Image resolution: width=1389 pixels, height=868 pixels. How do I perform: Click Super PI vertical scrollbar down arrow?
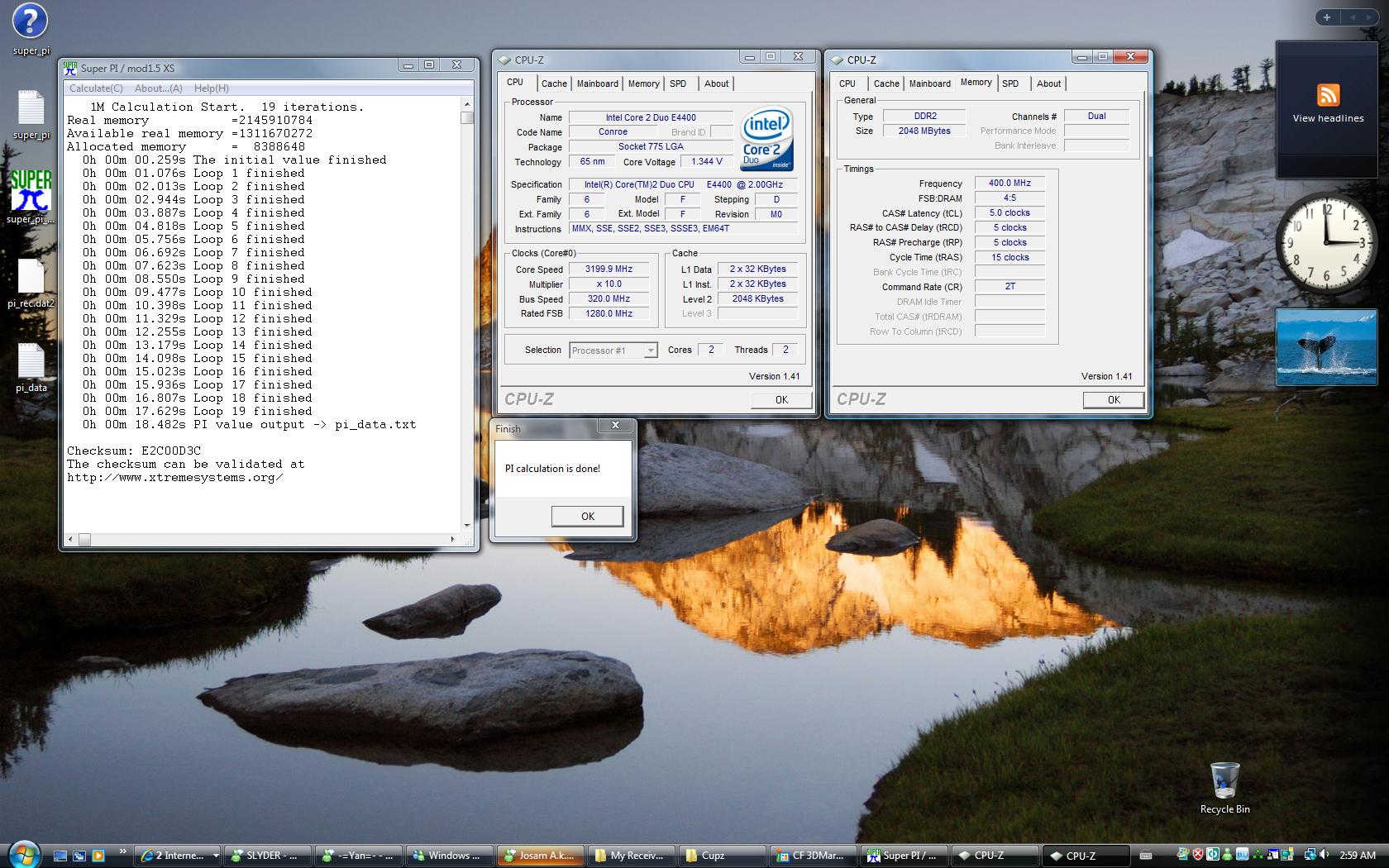467,526
